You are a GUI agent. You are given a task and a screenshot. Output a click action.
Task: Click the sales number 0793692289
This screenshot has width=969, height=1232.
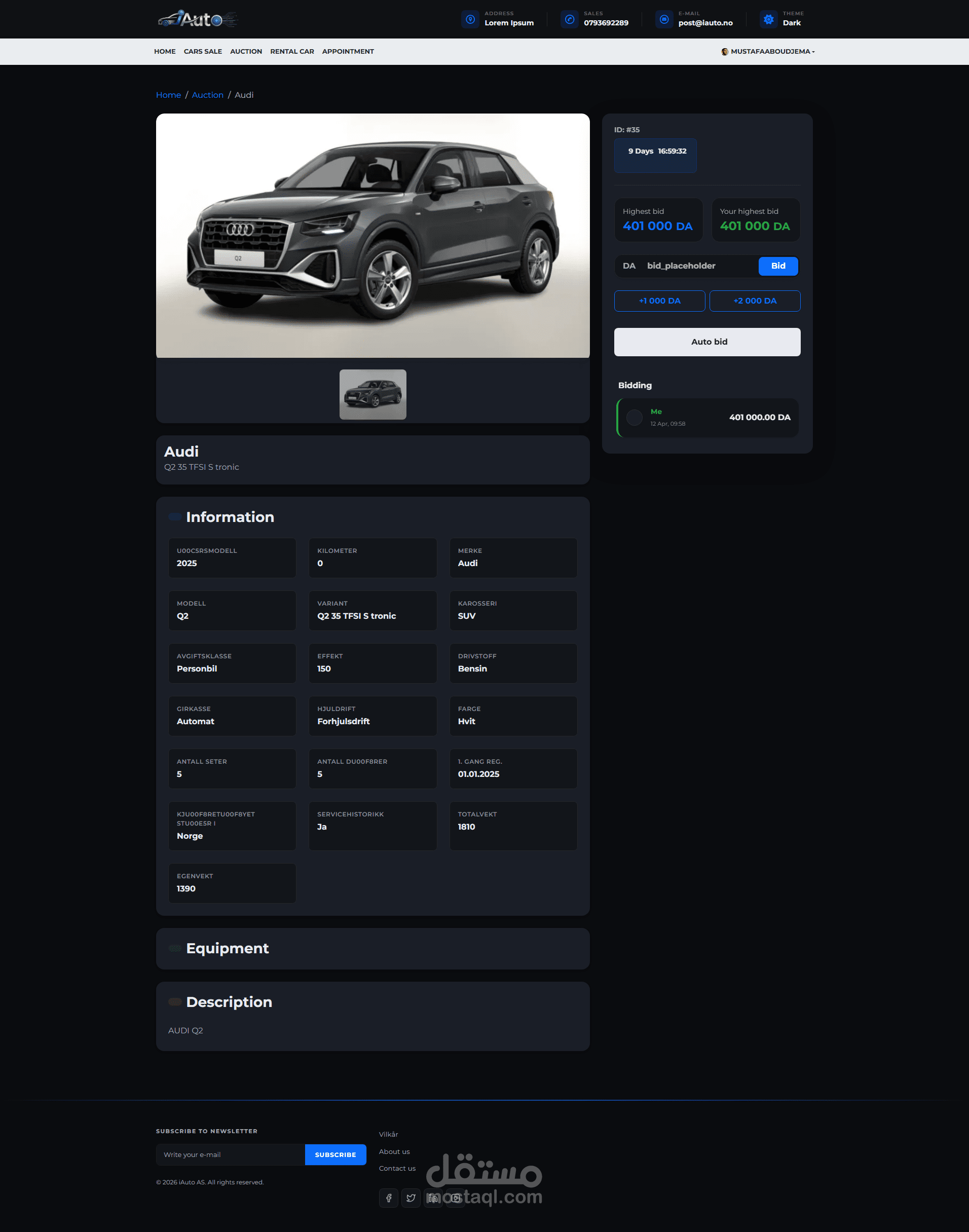tap(606, 23)
